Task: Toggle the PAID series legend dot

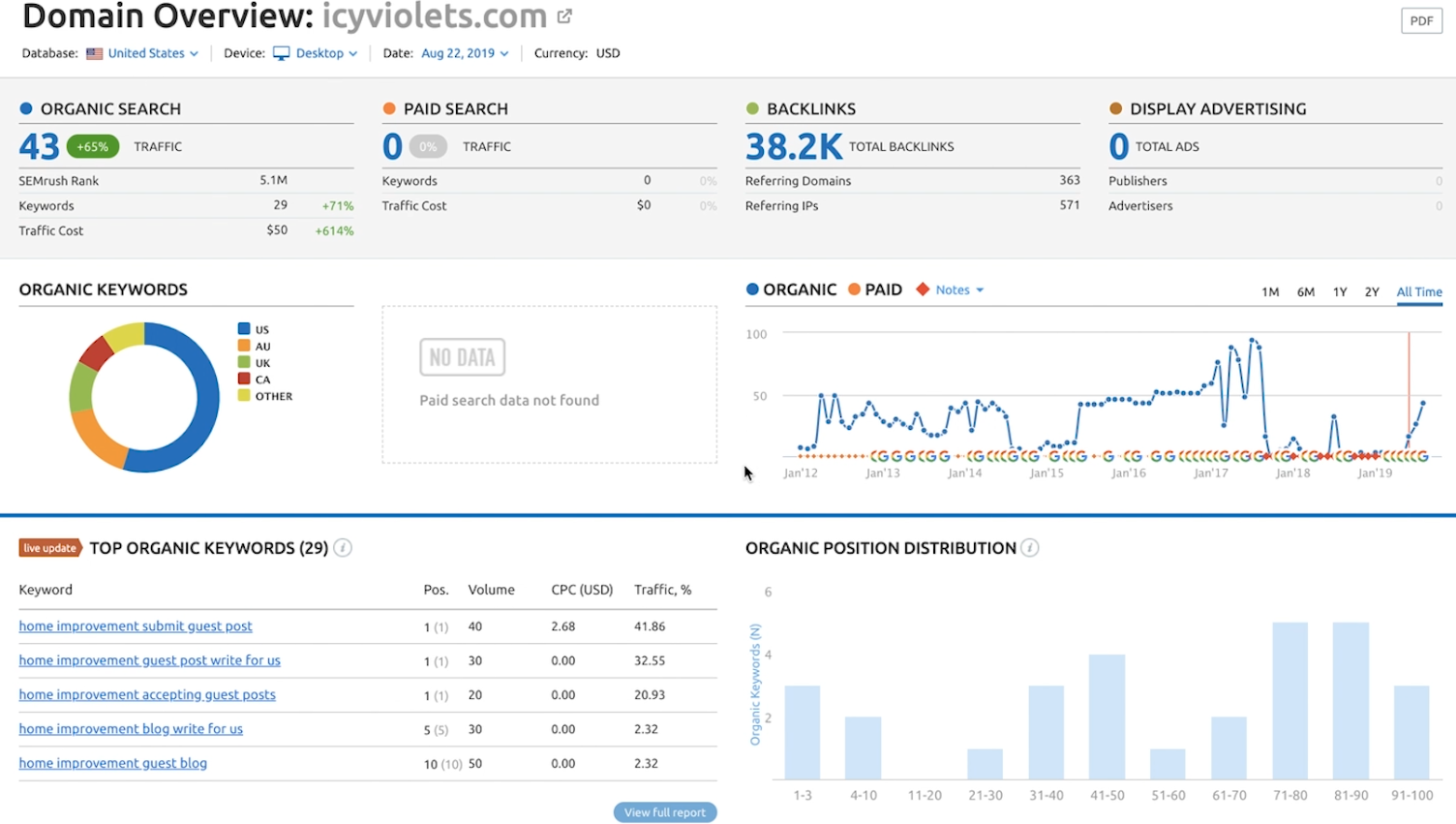Action: coord(854,289)
